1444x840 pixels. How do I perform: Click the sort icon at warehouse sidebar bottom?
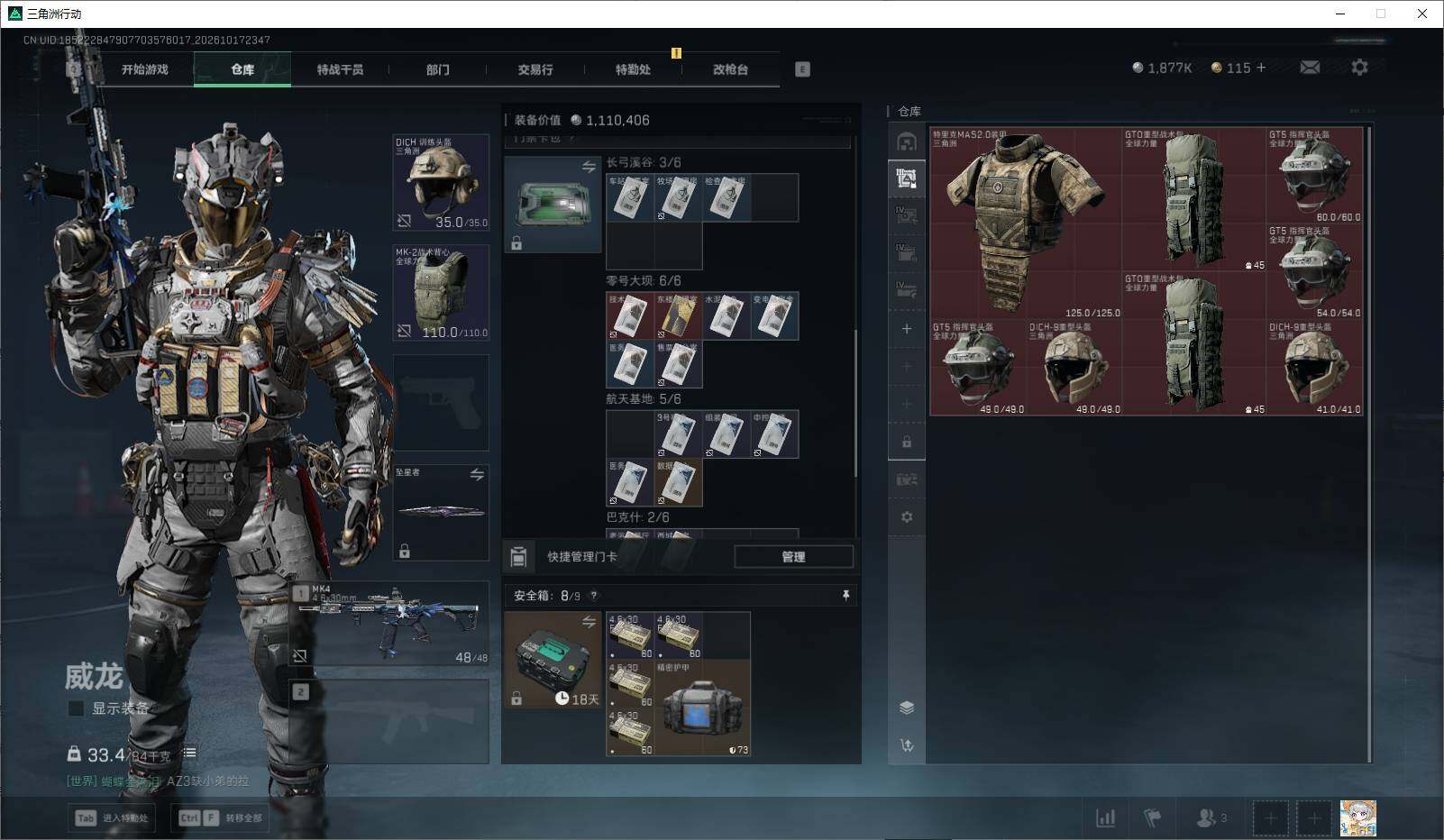coord(907,745)
